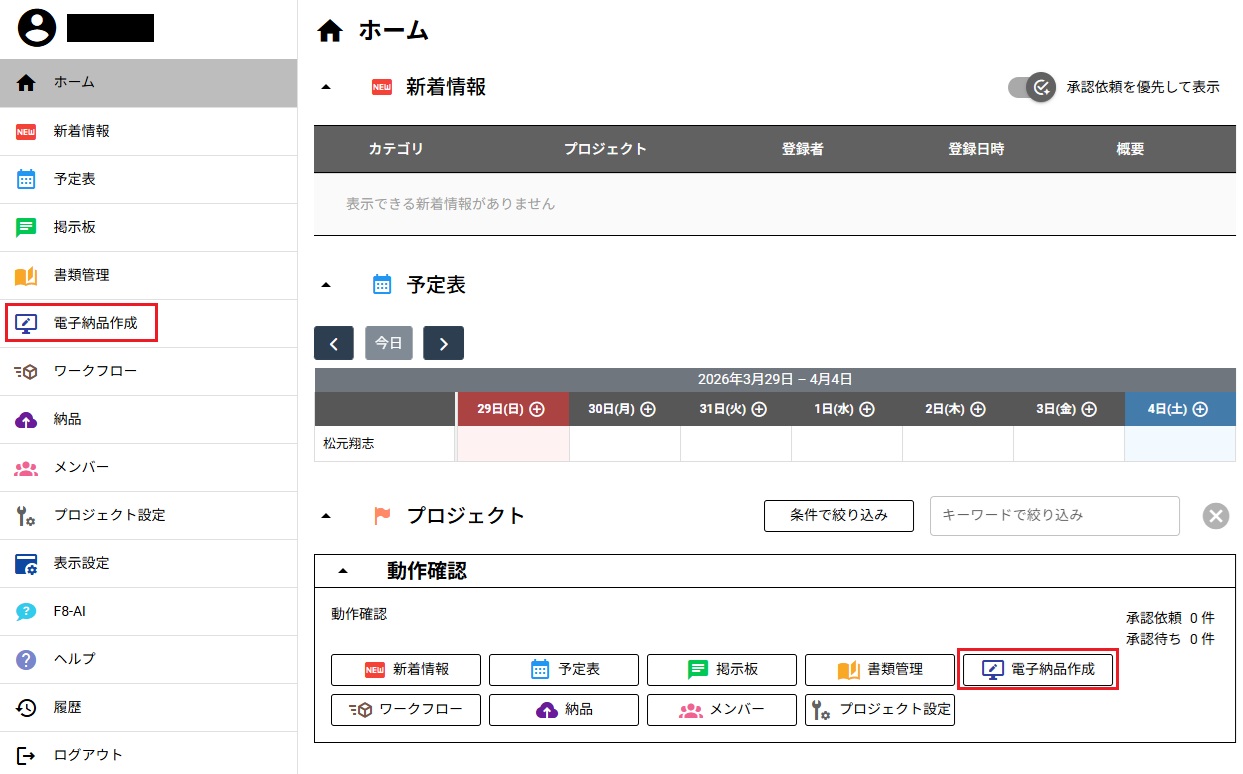Open 書類管理 in the sidebar

[x=148, y=275]
